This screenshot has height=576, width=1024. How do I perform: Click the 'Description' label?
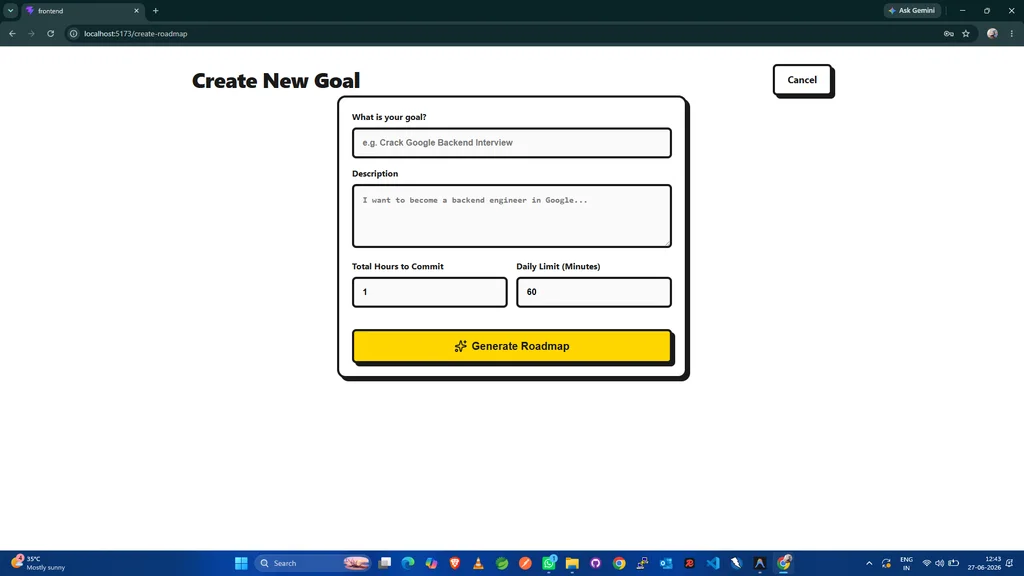[375, 174]
